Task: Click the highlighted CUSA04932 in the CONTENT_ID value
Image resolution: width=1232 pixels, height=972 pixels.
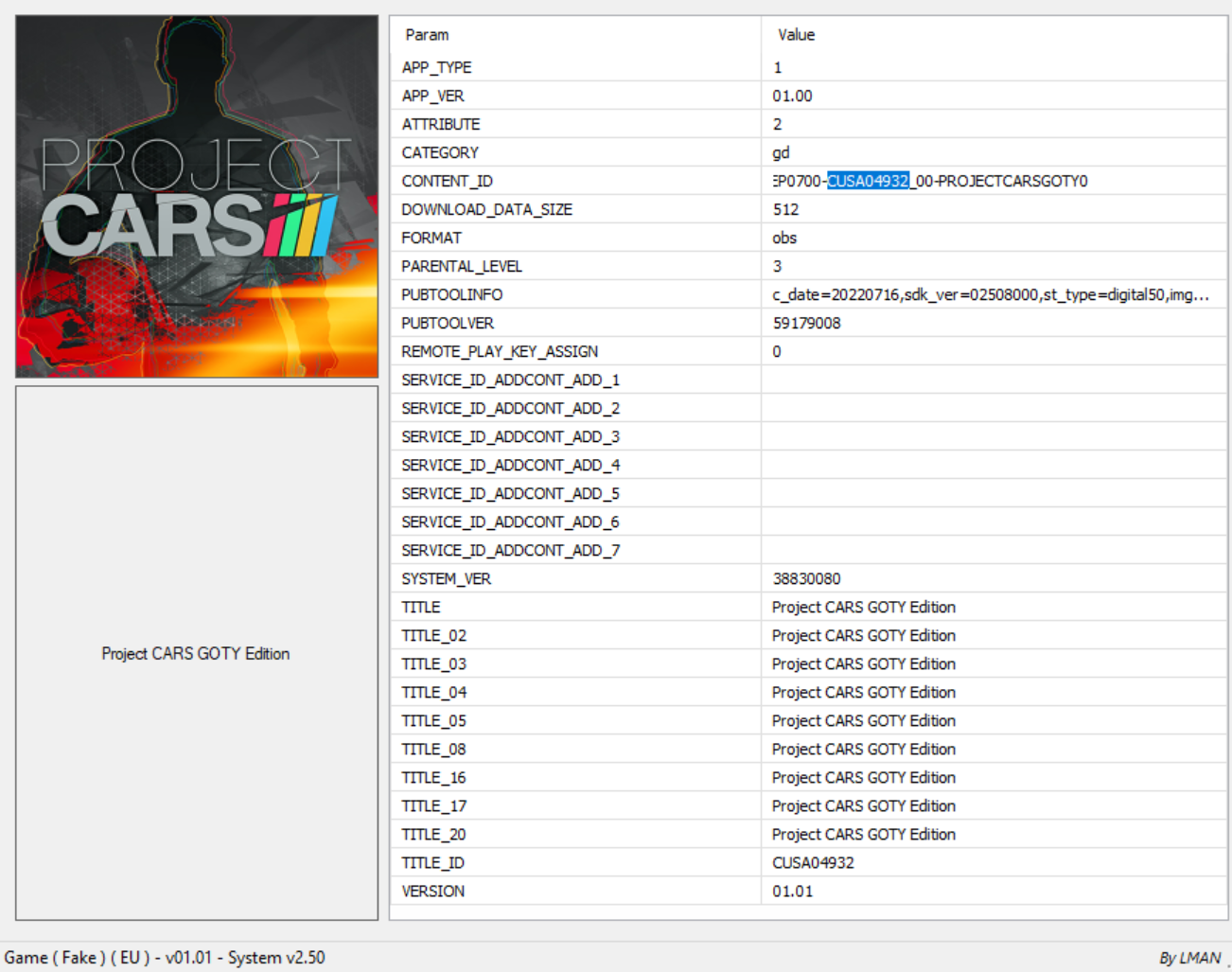Action: click(x=868, y=181)
